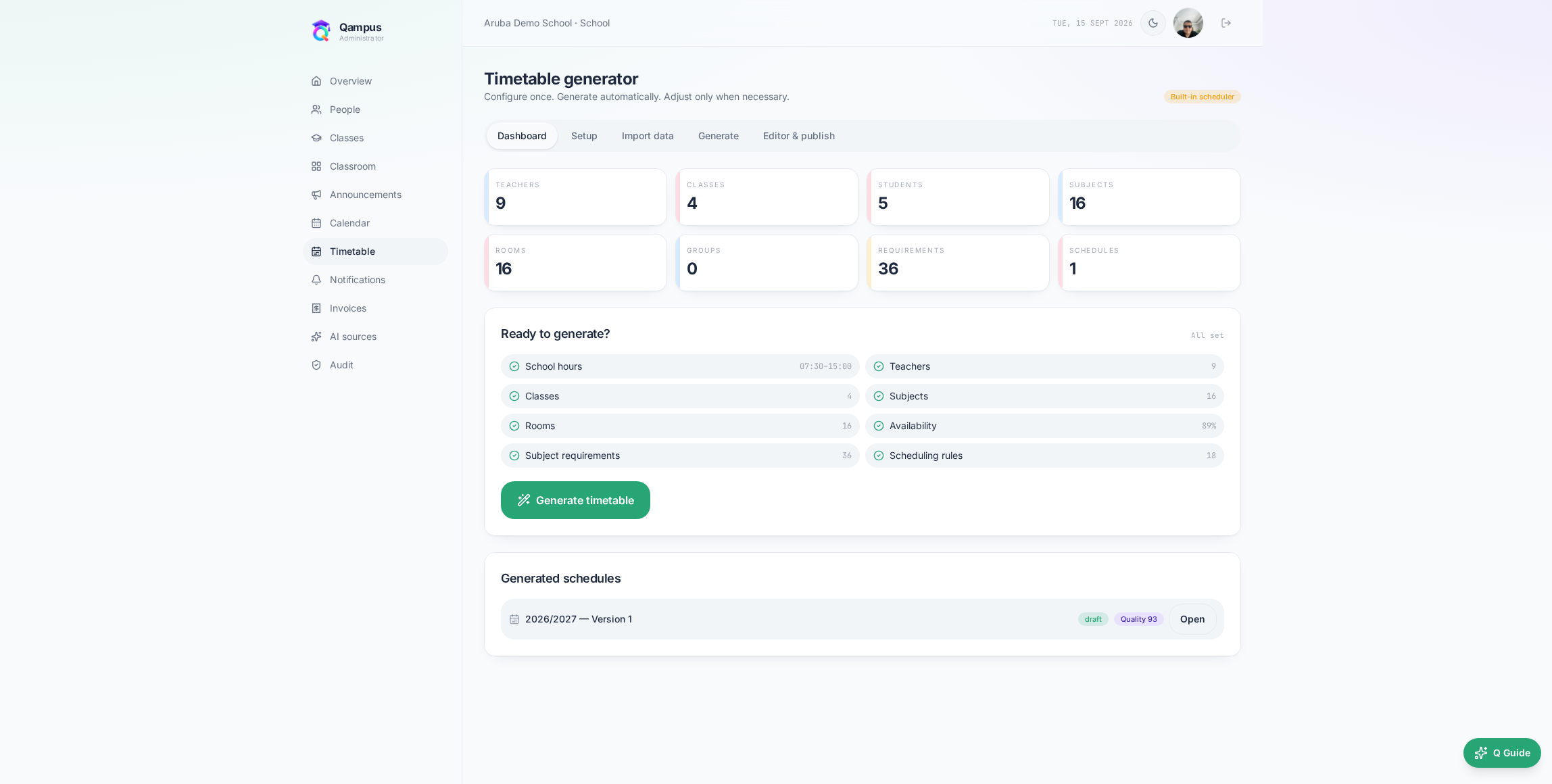Screen dimensions: 1552x784
Task: Click the user avatar photo
Action: point(1188,23)
